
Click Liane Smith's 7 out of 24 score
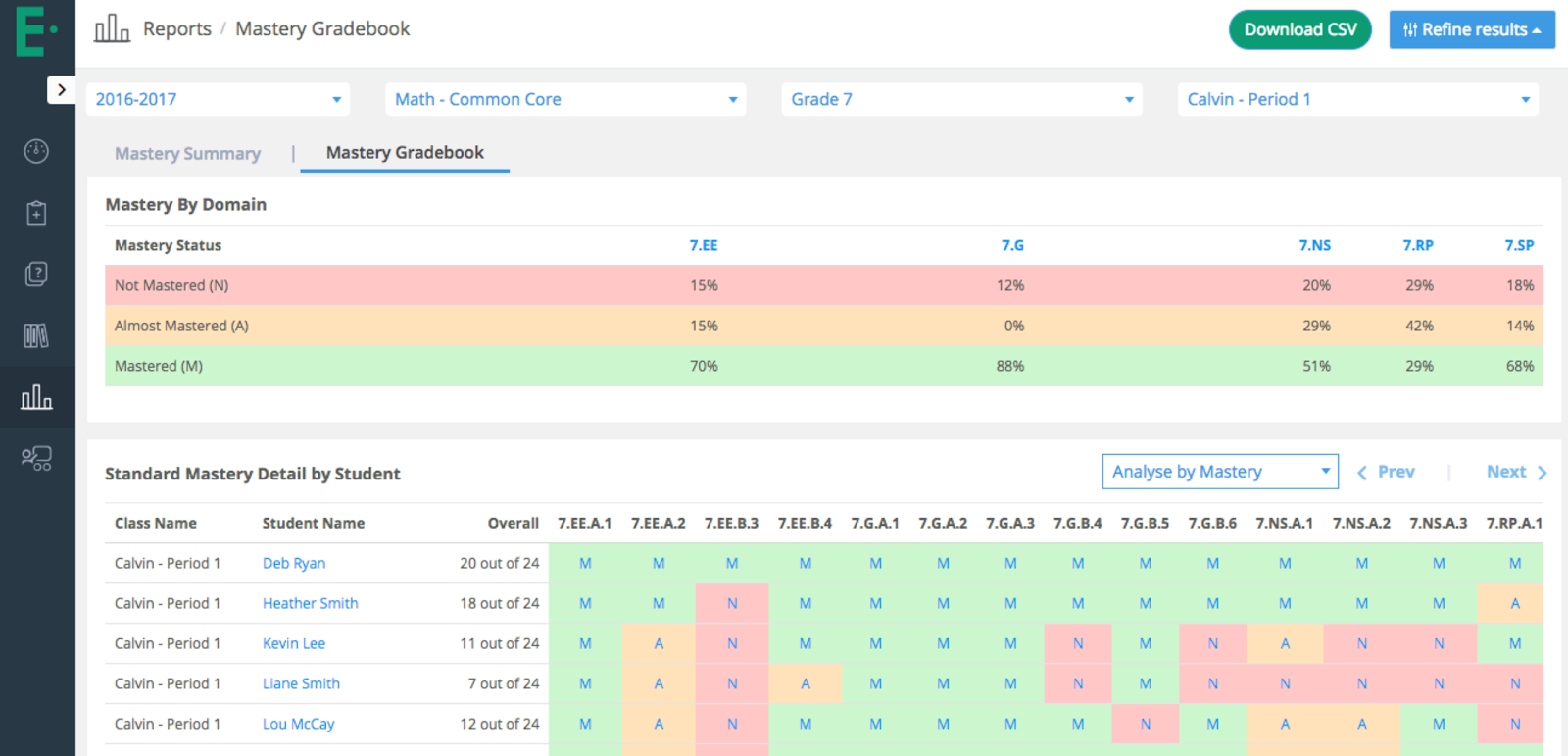tap(504, 683)
